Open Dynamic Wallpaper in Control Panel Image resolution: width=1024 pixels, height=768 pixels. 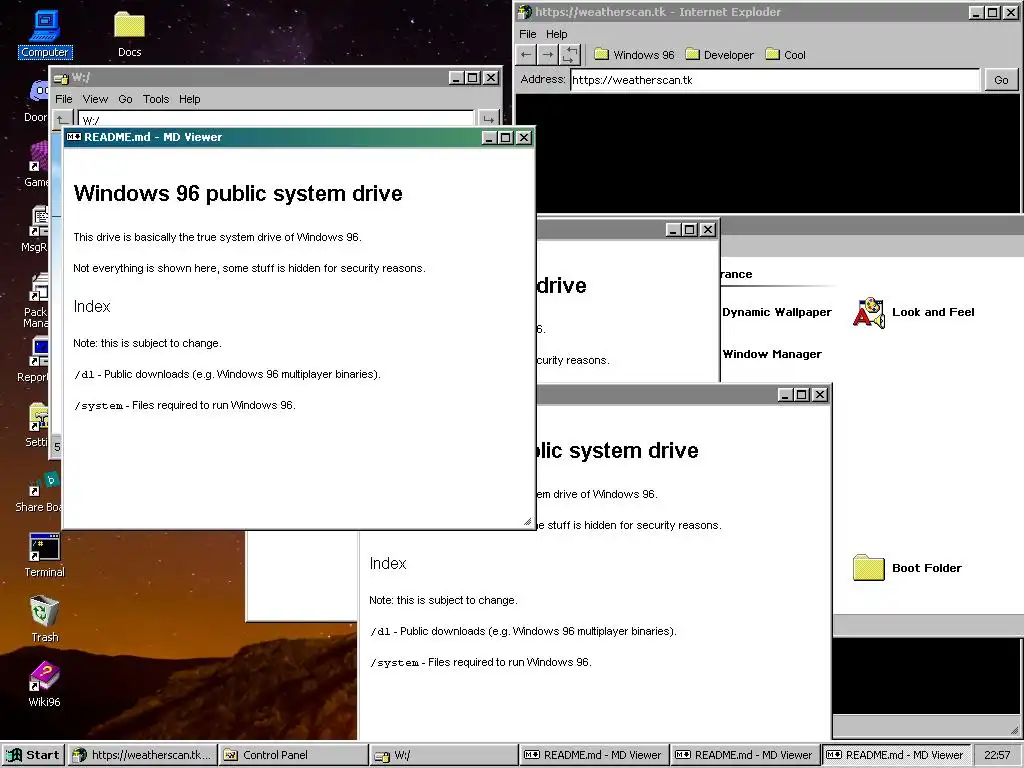(x=776, y=312)
